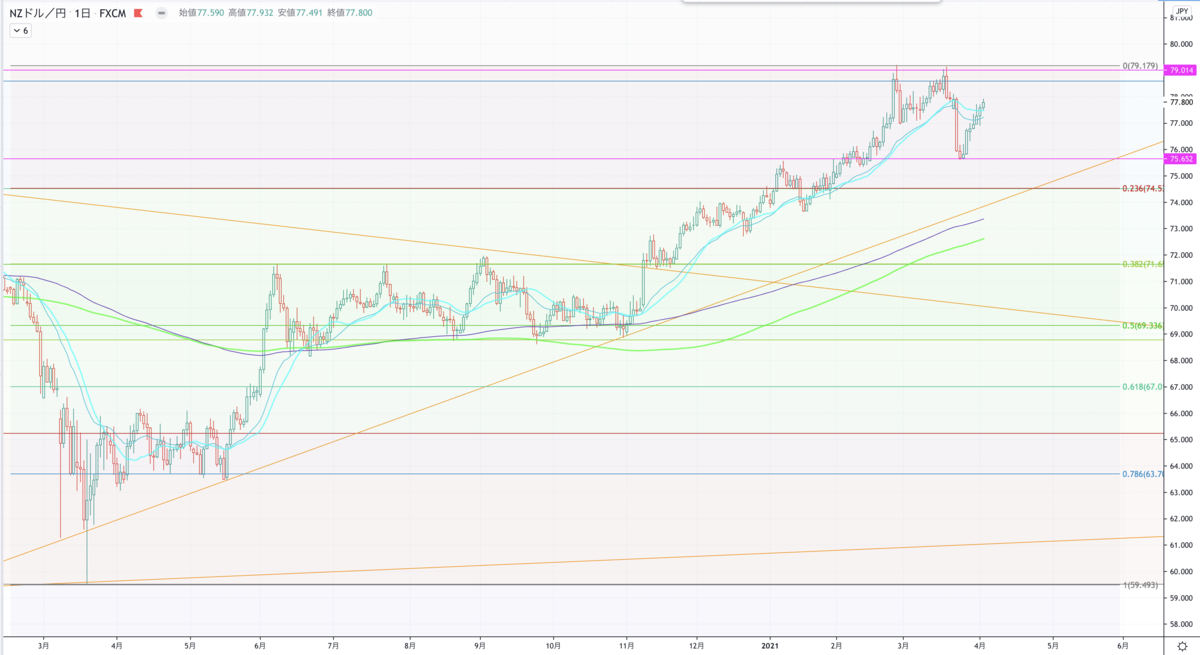This screenshot has height=655, width=1200.
Task: Click the 80.000 price scale label
Action: tap(1181, 44)
